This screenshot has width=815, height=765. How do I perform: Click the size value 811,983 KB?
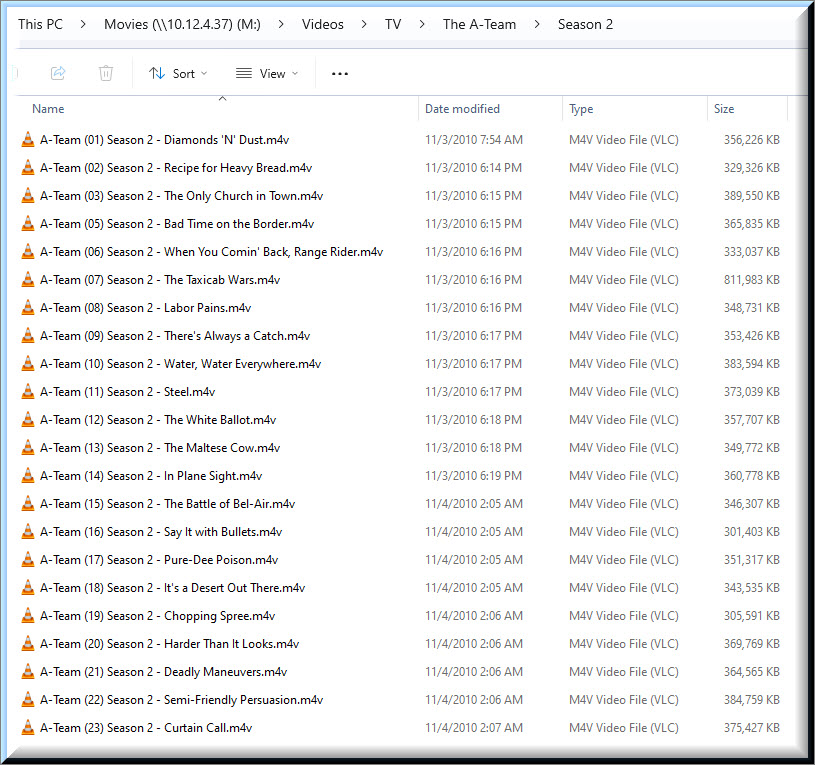752,280
